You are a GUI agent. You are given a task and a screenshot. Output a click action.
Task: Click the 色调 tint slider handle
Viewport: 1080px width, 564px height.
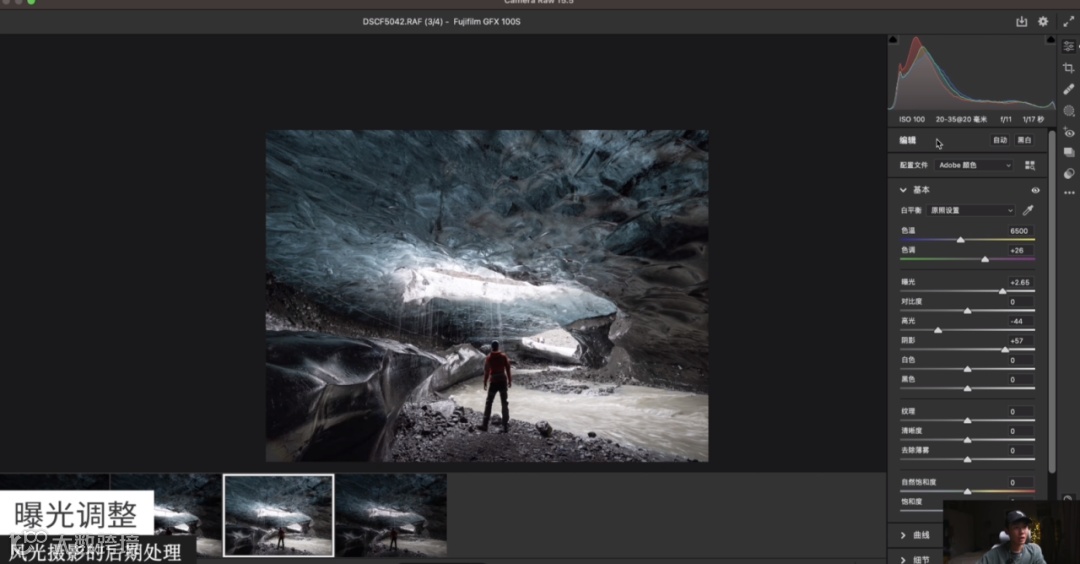click(x=985, y=259)
